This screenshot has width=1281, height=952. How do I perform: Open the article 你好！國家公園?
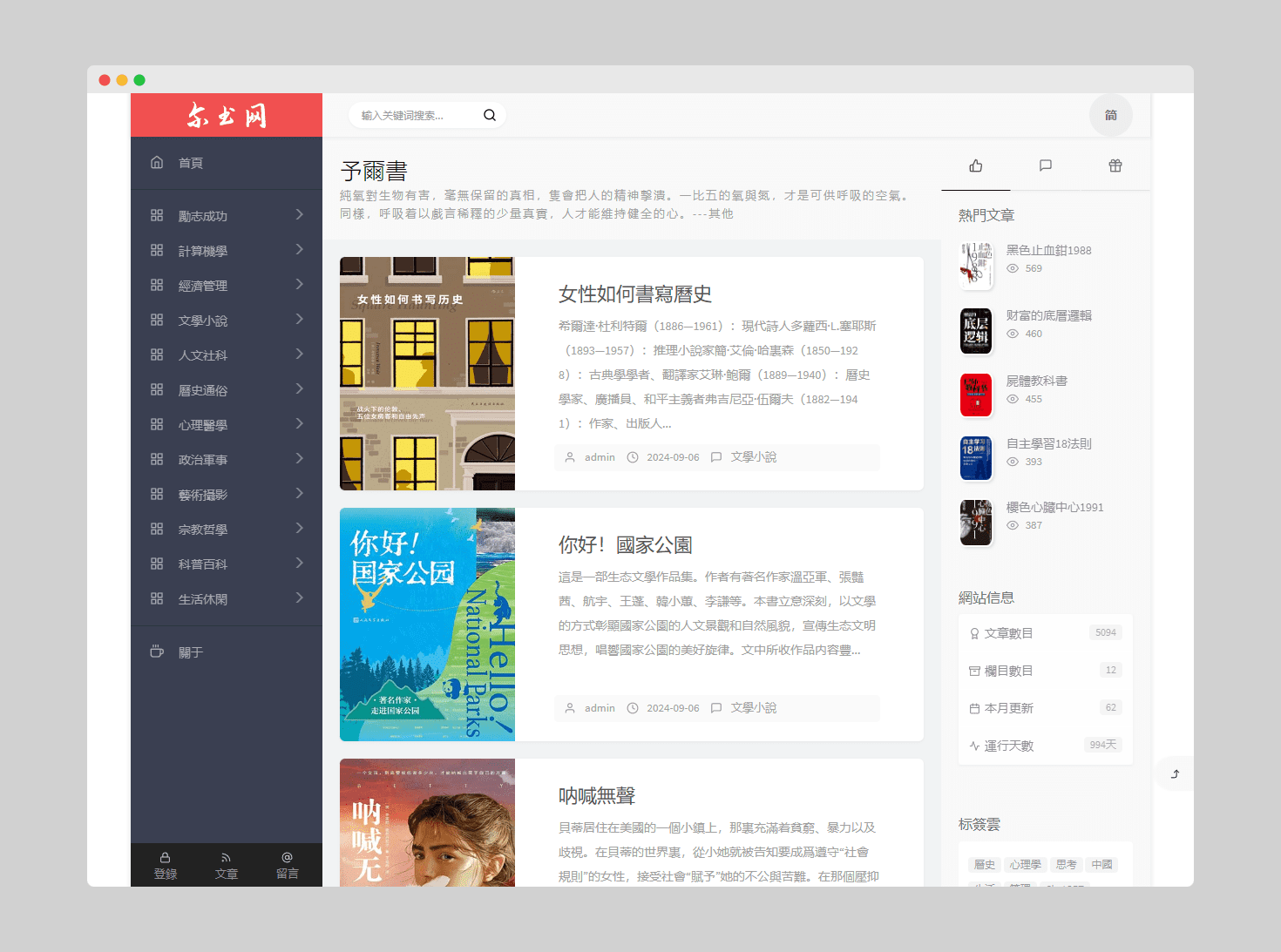[x=624, y=544]
